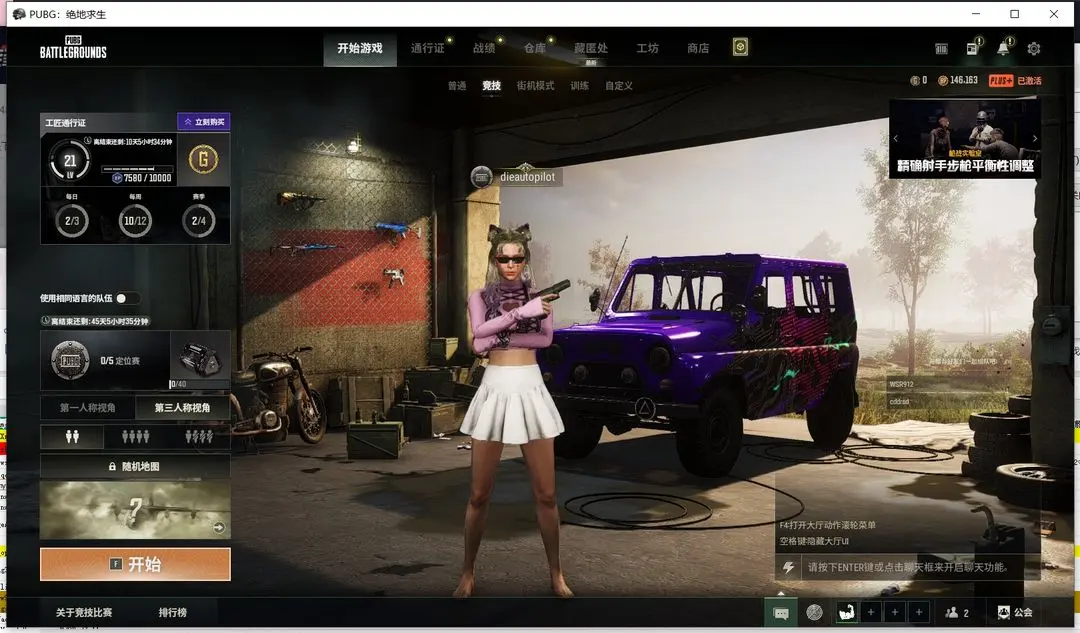Open the settings gear in the lobby header
This screenshot has width=1080, height=633.
(1033, 48)
